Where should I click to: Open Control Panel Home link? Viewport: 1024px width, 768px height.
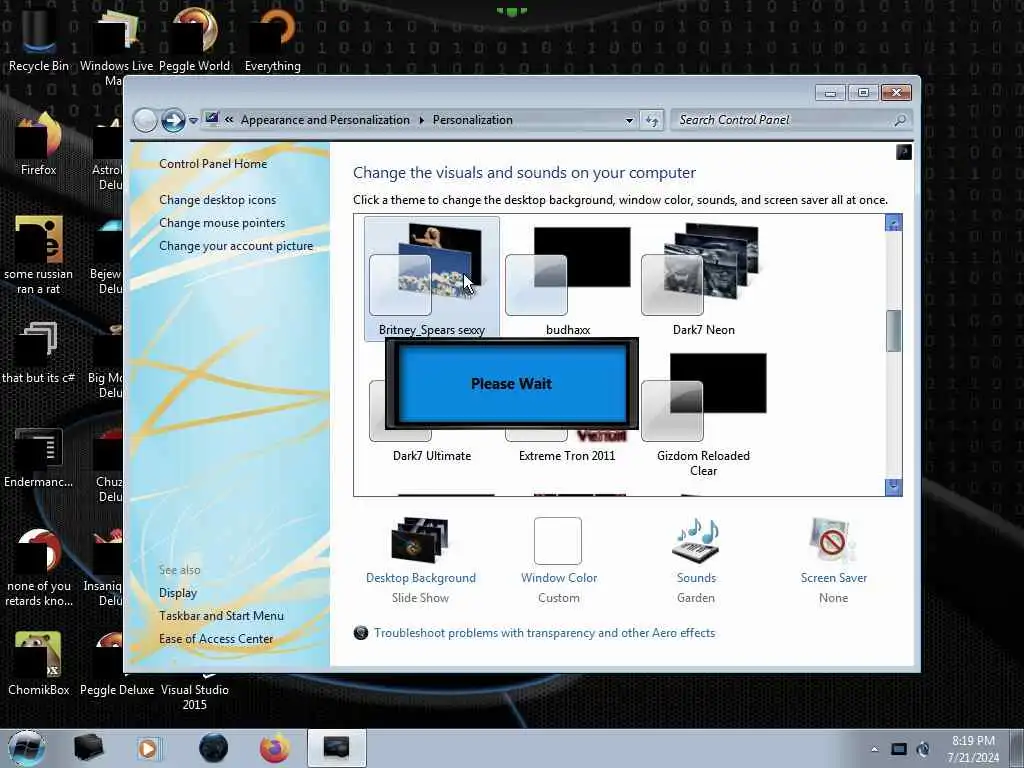(x=213, y=164)
